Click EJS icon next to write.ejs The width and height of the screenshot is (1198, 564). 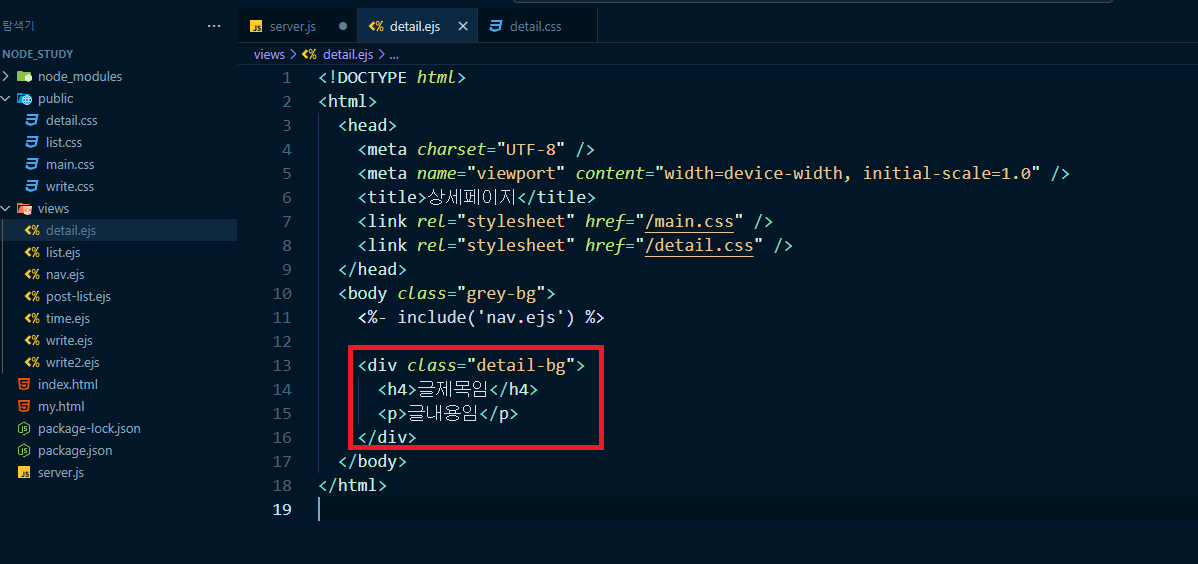point(32,341)
